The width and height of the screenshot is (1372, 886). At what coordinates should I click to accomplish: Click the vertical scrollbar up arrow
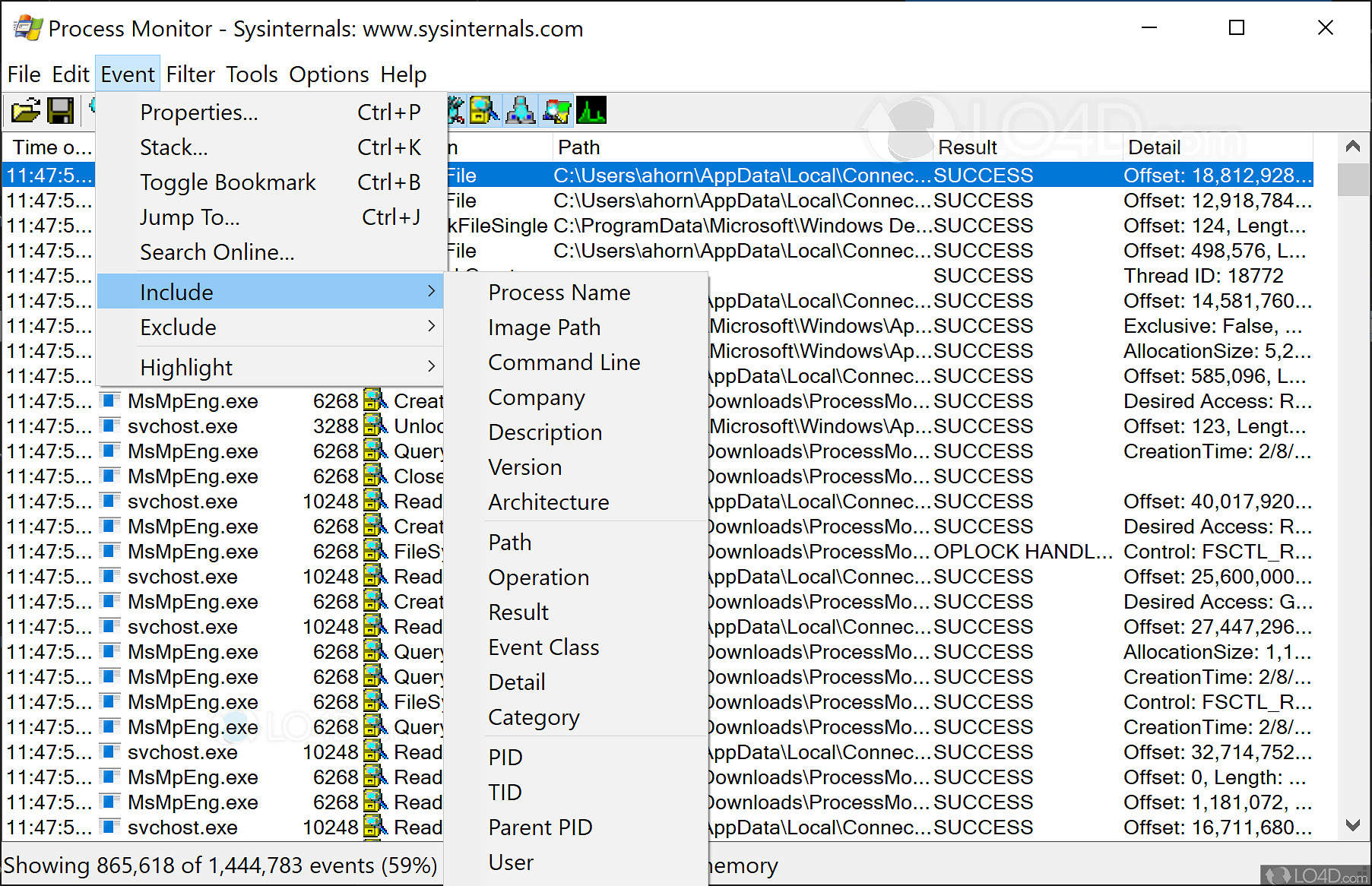(x=1353, y=147)
